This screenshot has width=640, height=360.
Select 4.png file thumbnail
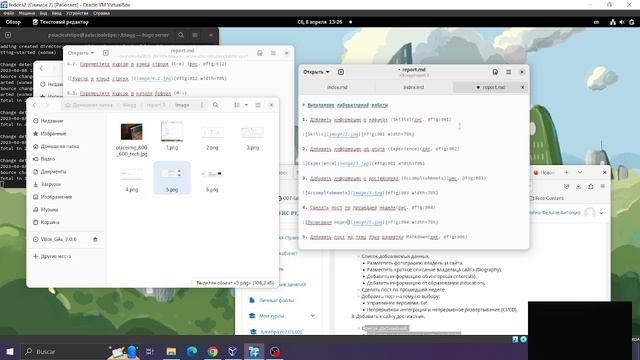131,174
